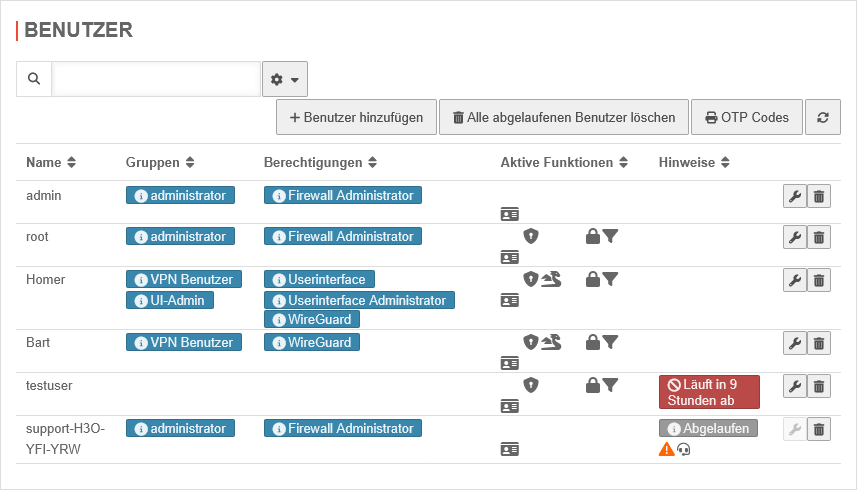Open edit settings for testuser
This screenshot has width=857, height=490.
(794, 386)
